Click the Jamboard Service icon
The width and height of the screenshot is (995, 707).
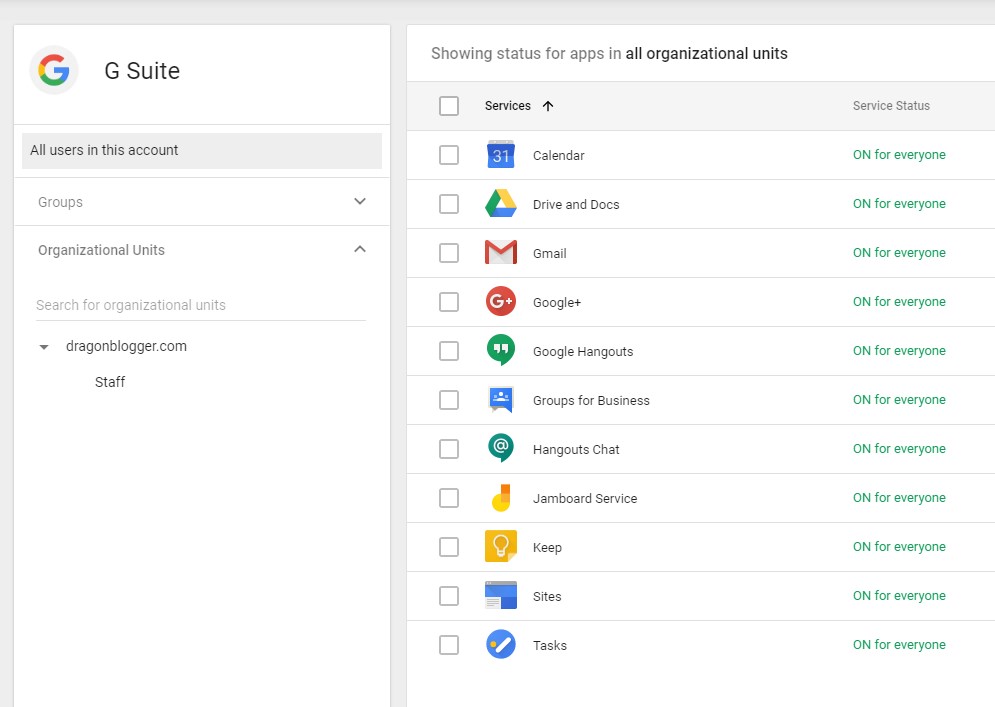point(501,498)
